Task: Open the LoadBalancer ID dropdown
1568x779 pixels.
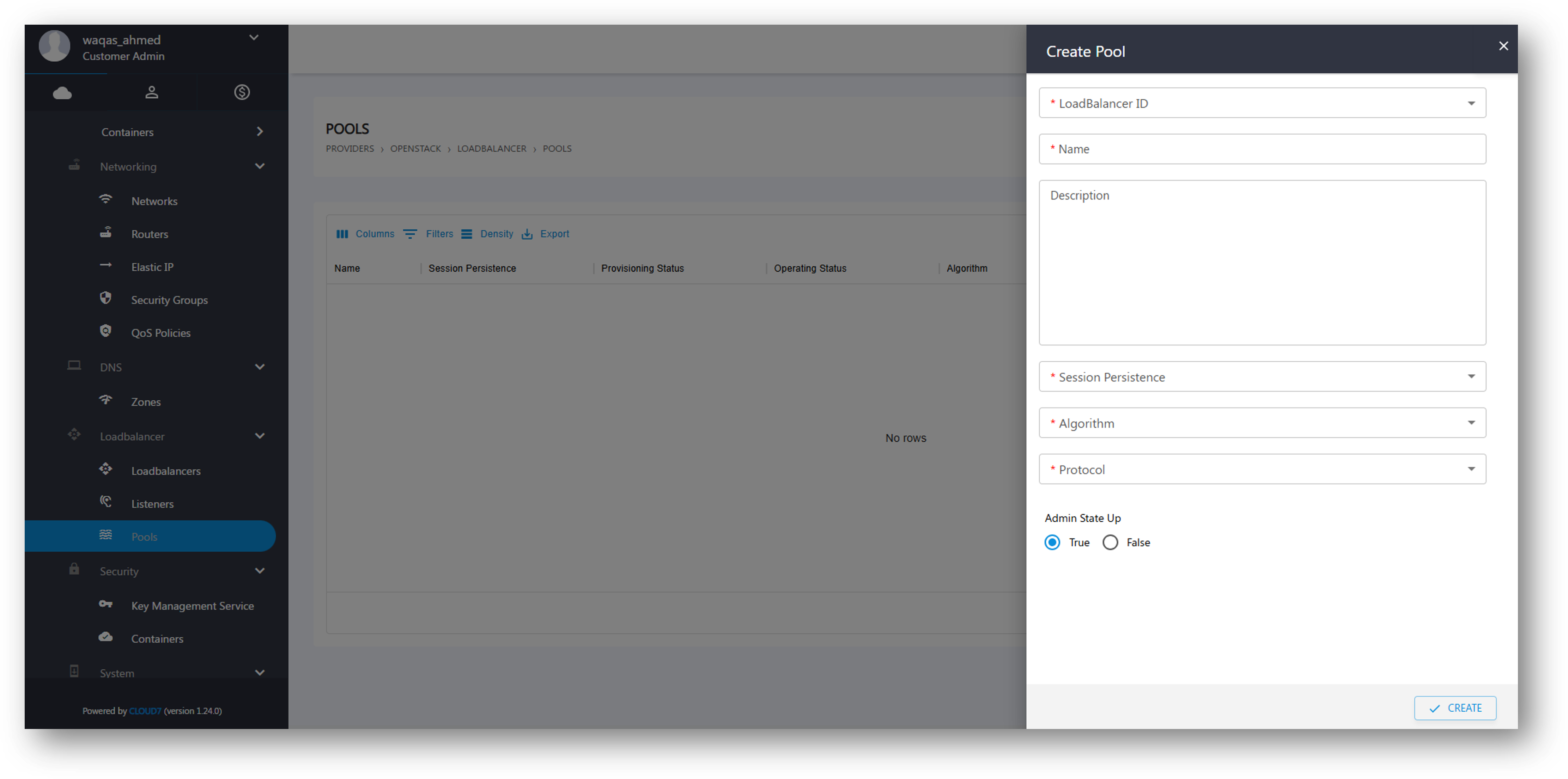Action: click(1262, 104)
